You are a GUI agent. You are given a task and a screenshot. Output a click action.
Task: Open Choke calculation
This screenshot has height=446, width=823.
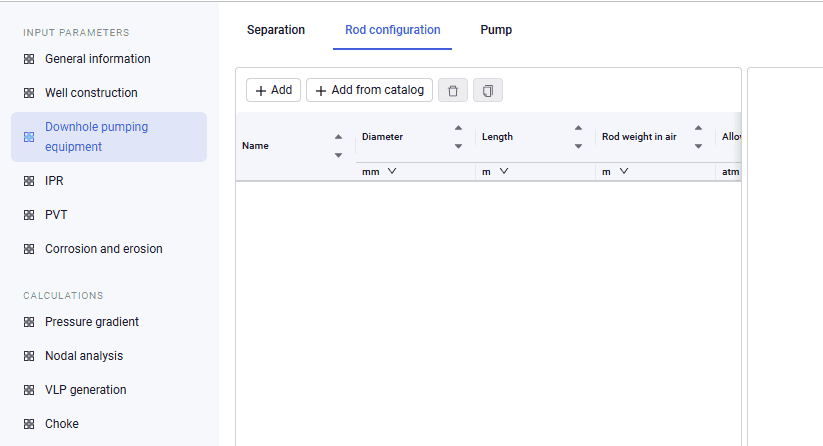pyautogui.click(x=62, y=424)
